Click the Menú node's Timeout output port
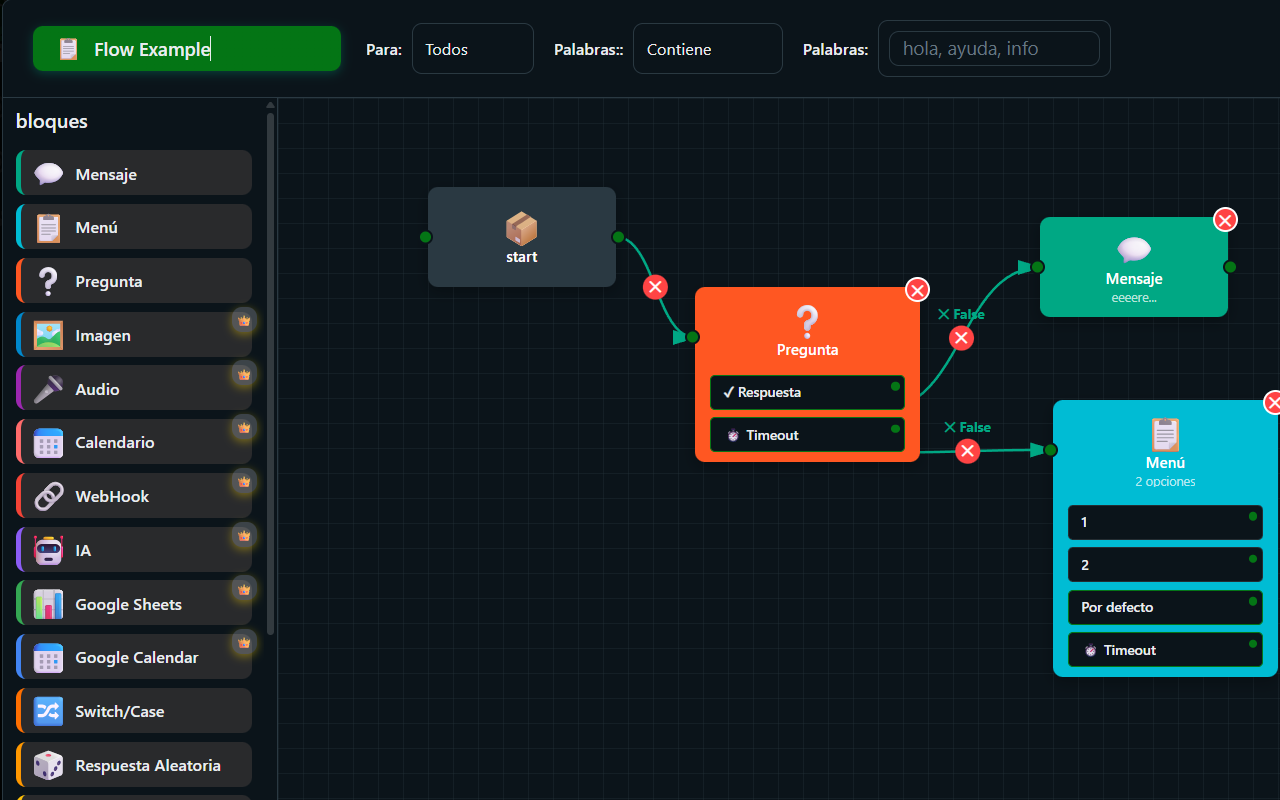This screenshot has height=800, width=1280. pos(1253,644)
